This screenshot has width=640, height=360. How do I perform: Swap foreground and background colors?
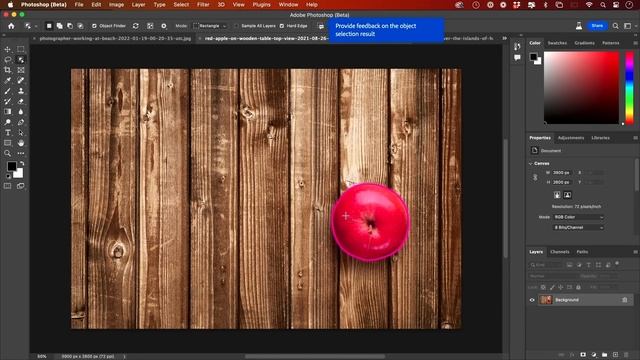[x=22, y=163]
